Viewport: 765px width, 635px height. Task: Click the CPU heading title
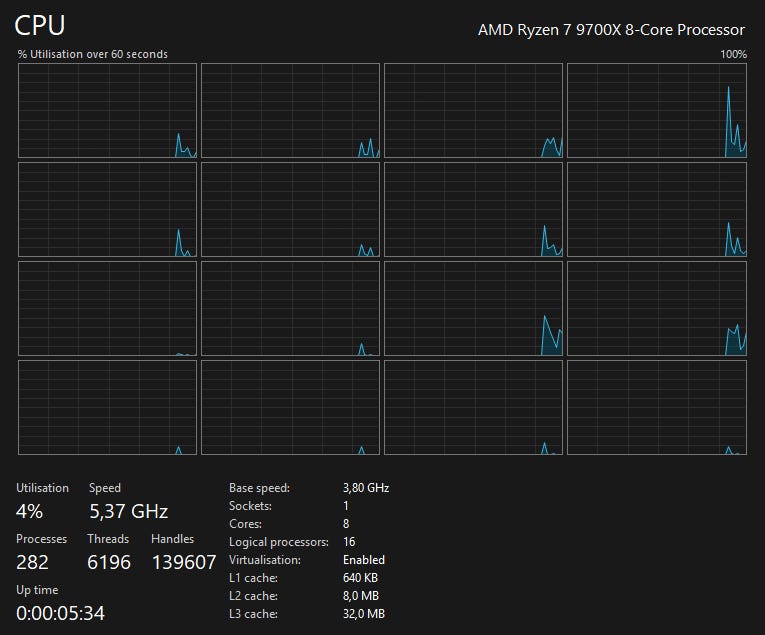coord(40,25)
